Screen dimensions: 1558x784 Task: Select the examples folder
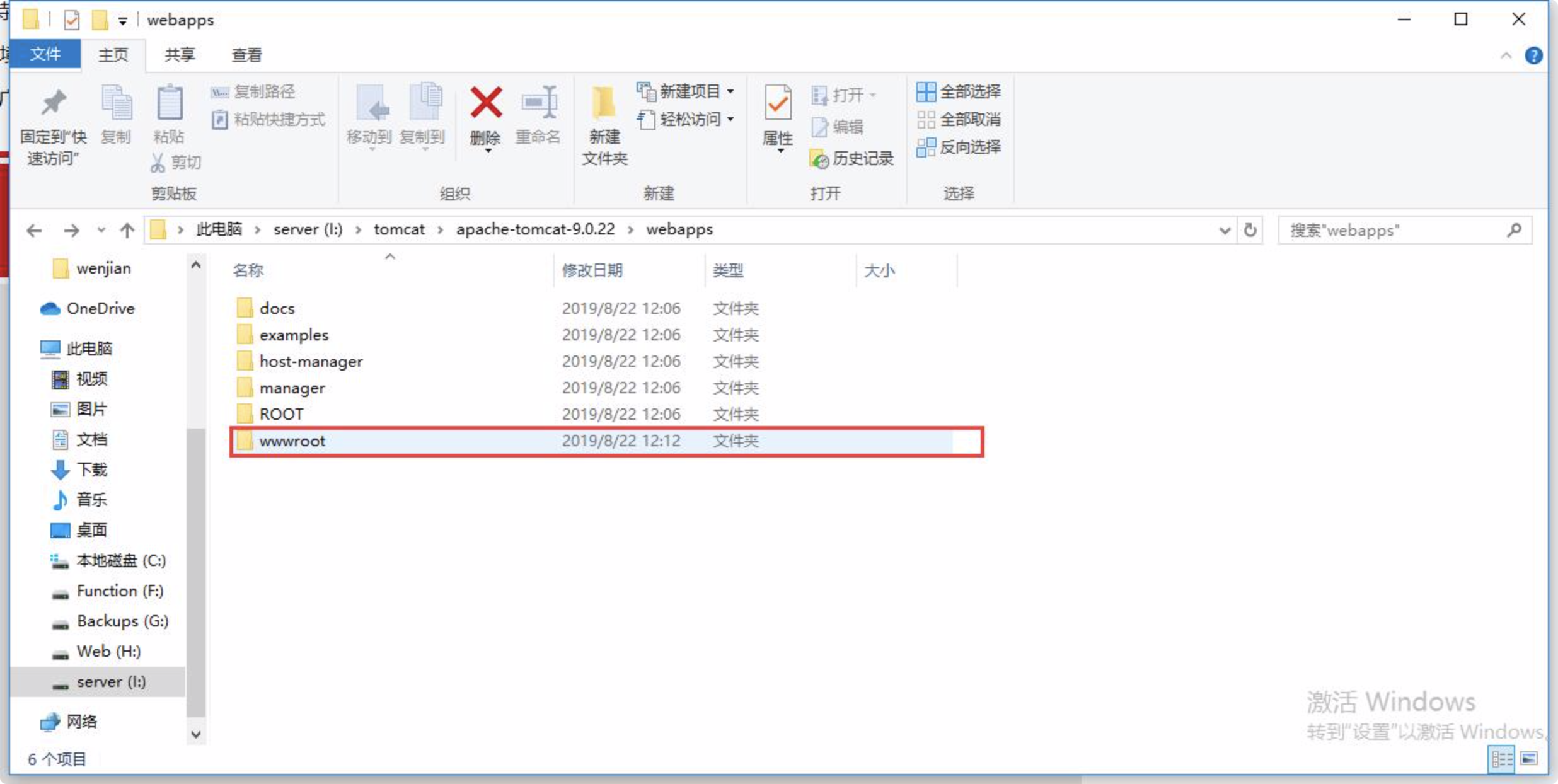click(x=294, y=335)
